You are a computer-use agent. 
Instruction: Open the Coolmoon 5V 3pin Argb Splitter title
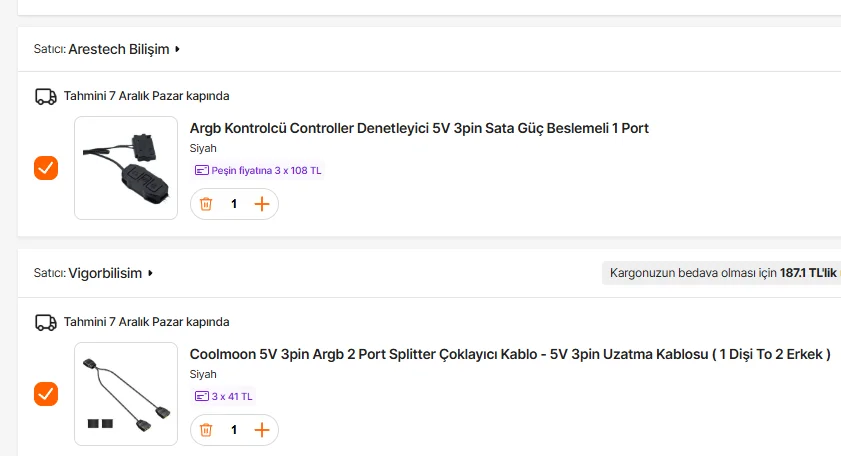pyautogui.click(x=510, y=354)
